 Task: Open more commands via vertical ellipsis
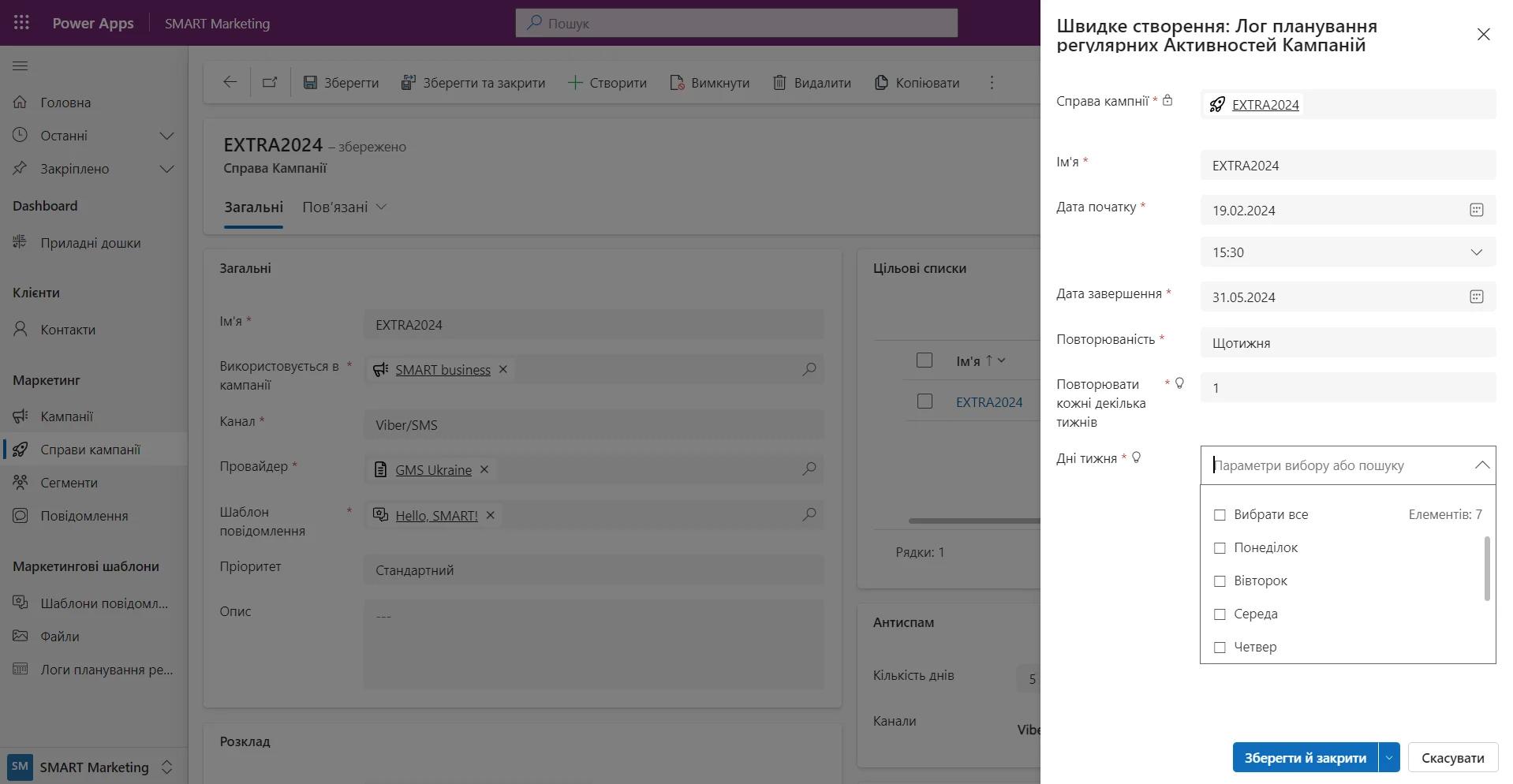[992, 82]
